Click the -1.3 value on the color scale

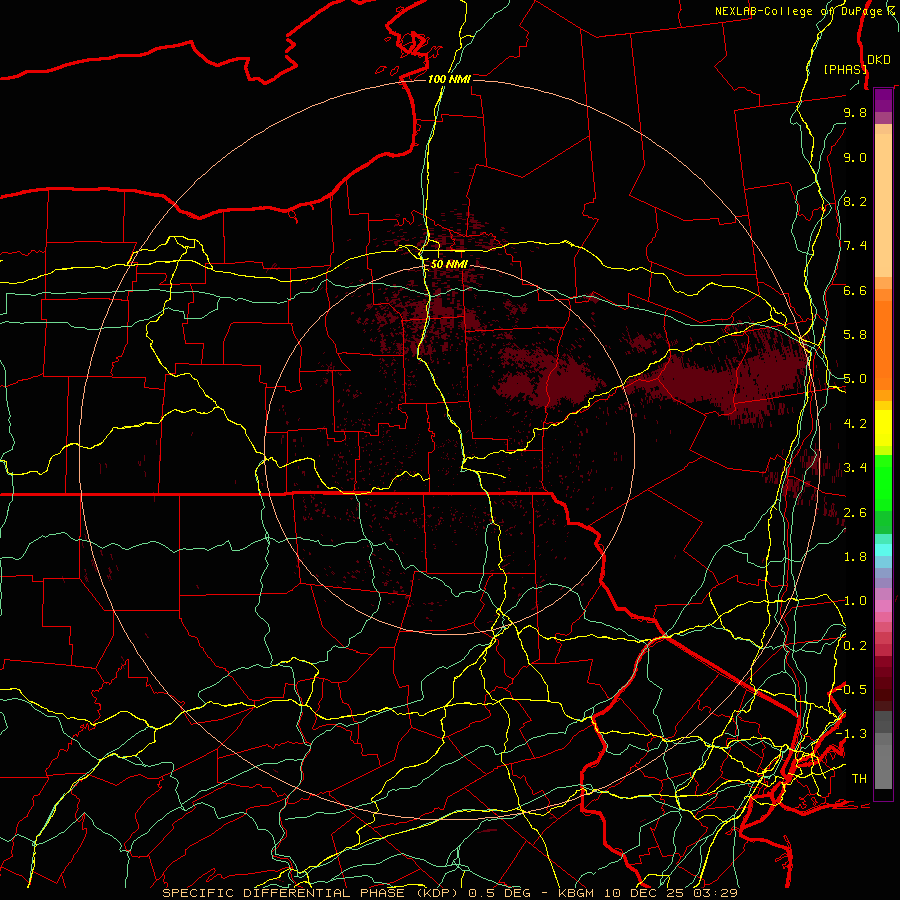(852, 734)
